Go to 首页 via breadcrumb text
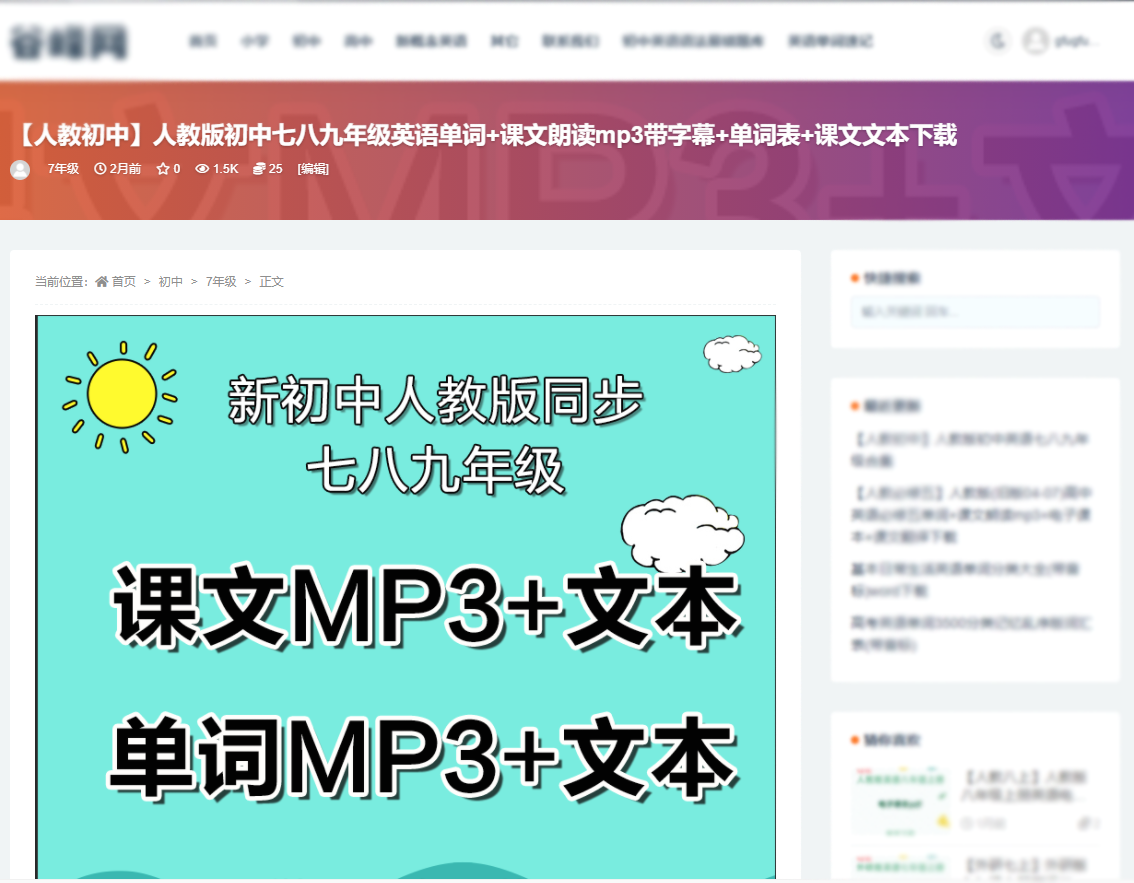This screenshot has width=1134, height=883. [124, 281]
